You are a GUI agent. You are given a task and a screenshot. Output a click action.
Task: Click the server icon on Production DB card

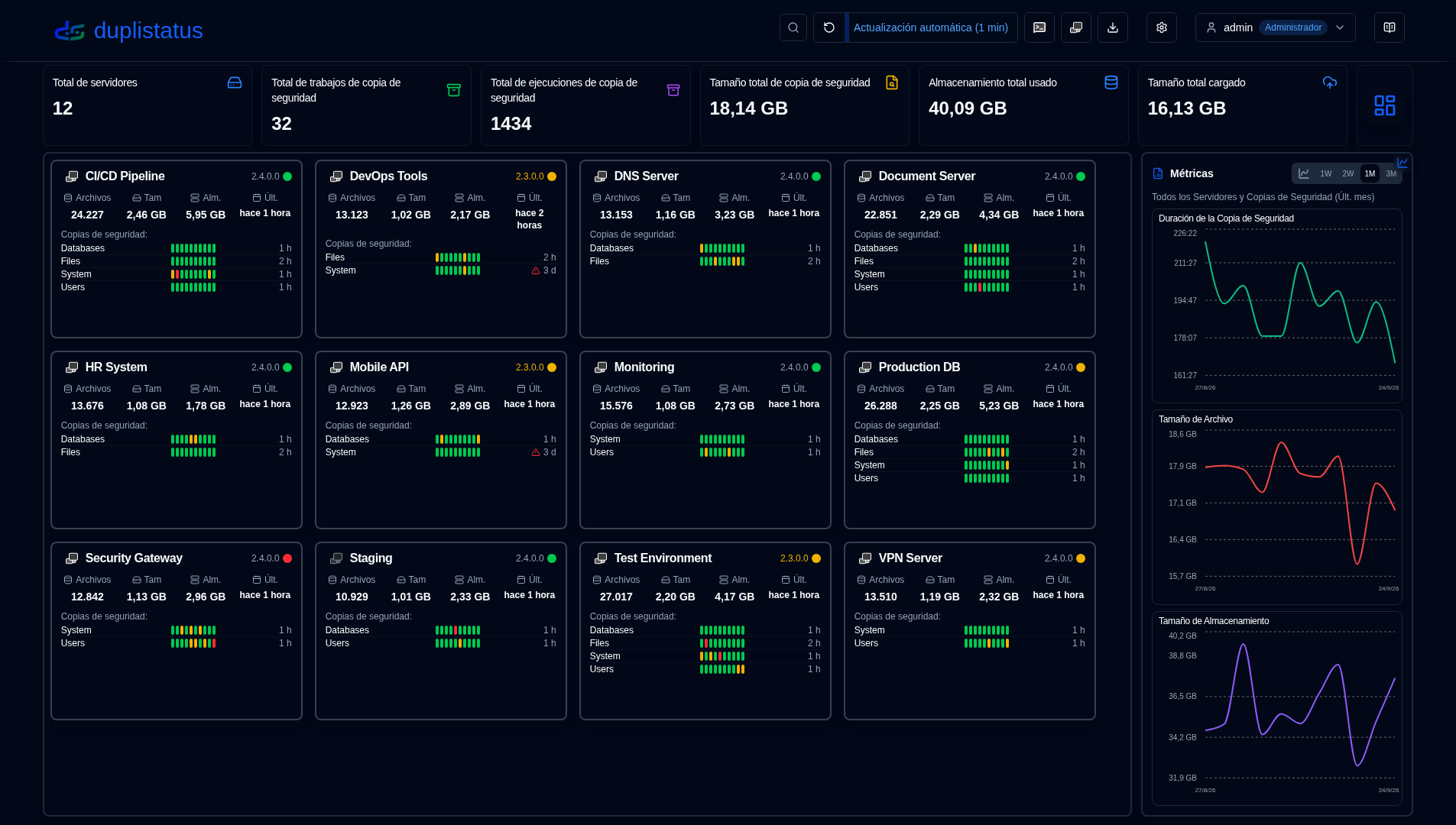tap(865, 367)
